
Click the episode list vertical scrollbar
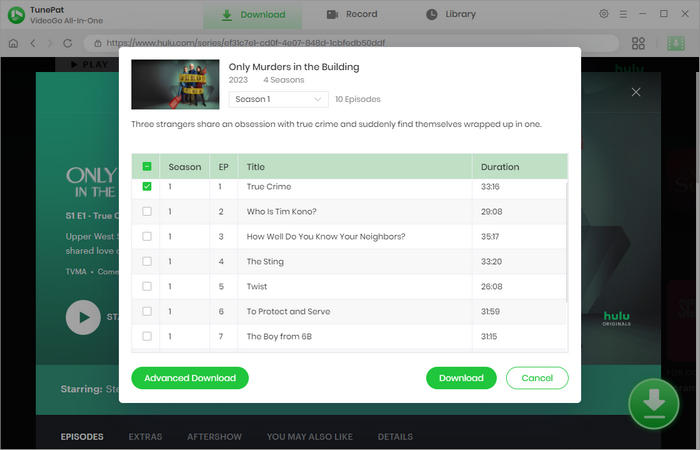click(x=567, y=242)
